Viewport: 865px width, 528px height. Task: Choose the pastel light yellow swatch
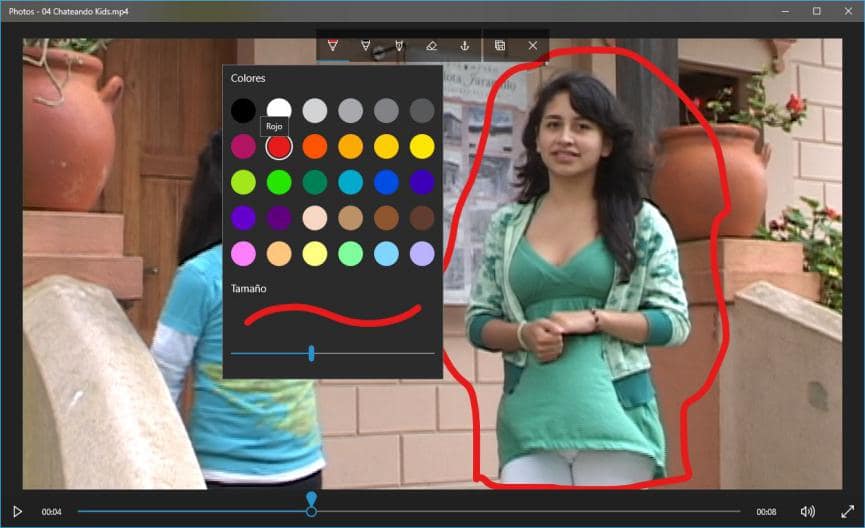[x=315, y=254]
